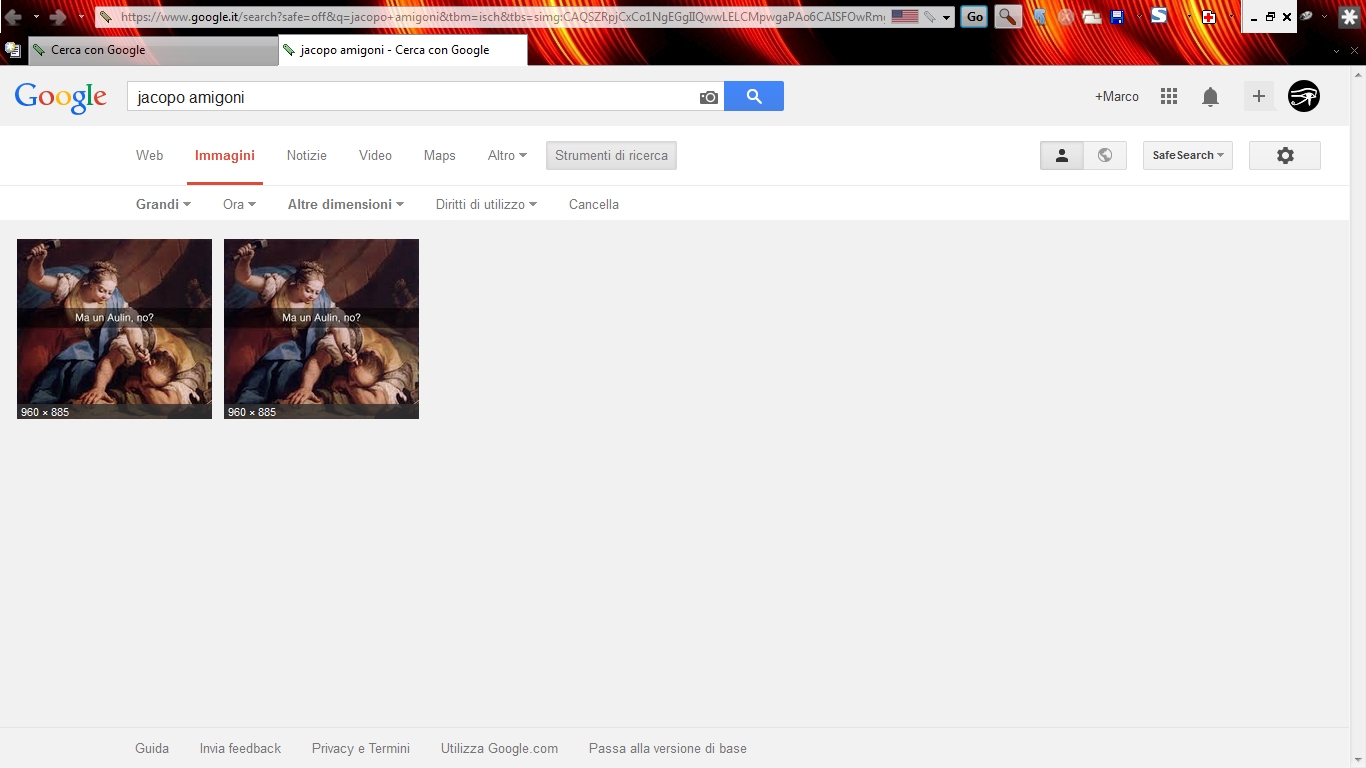Open the 'Privacy e Termini' footer link
Viewport: 1366px width, 768px height.
(x=361, y=748)
